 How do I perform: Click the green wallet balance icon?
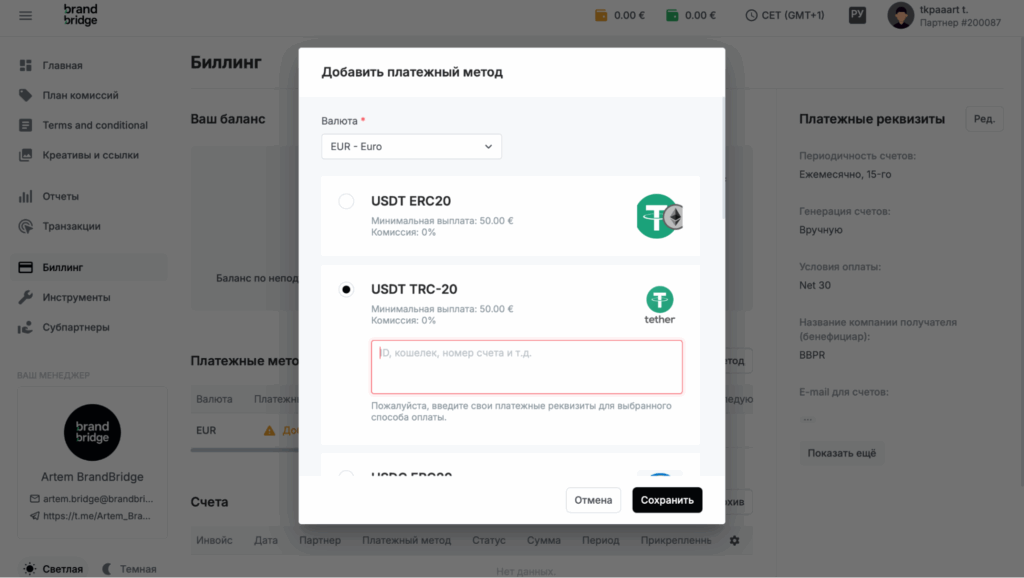[672, 15]
